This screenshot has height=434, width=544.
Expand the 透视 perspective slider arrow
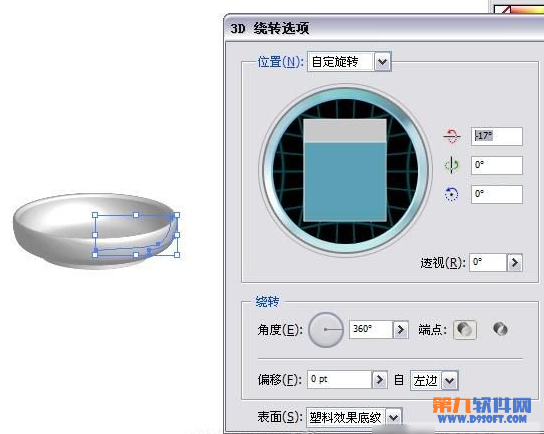[515, 263]
